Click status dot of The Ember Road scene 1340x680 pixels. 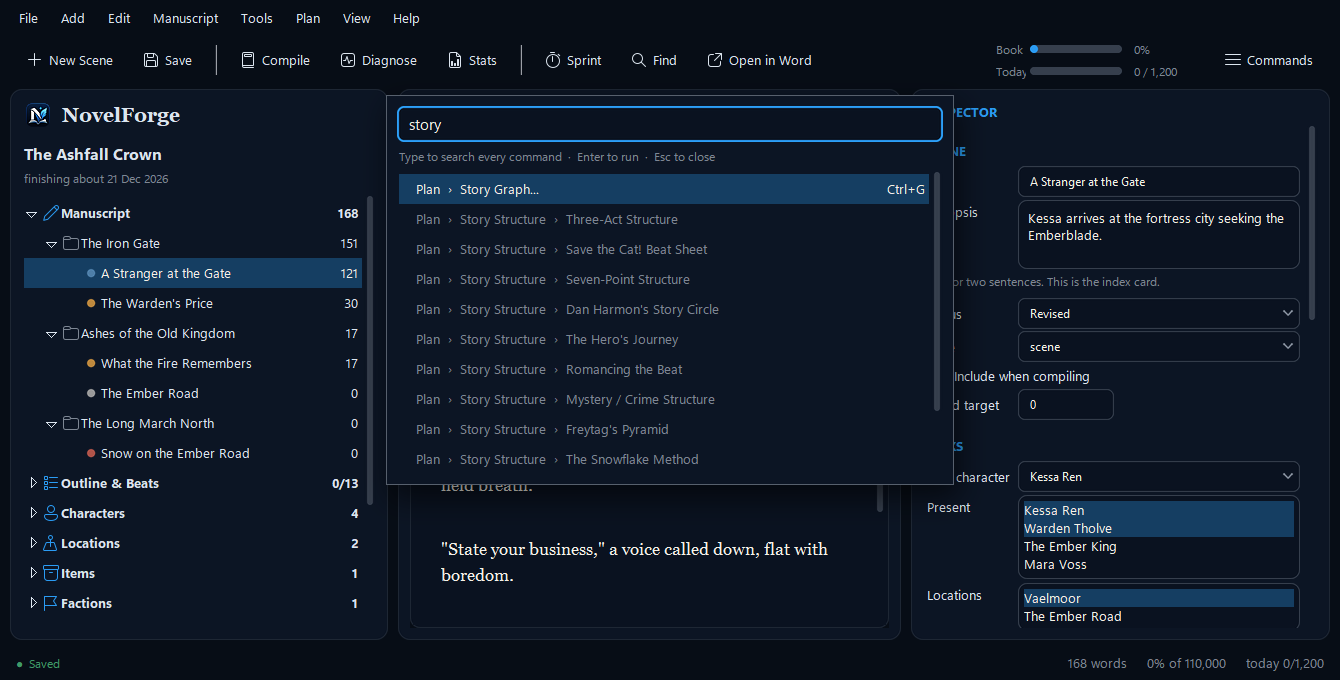click(91, 393)
